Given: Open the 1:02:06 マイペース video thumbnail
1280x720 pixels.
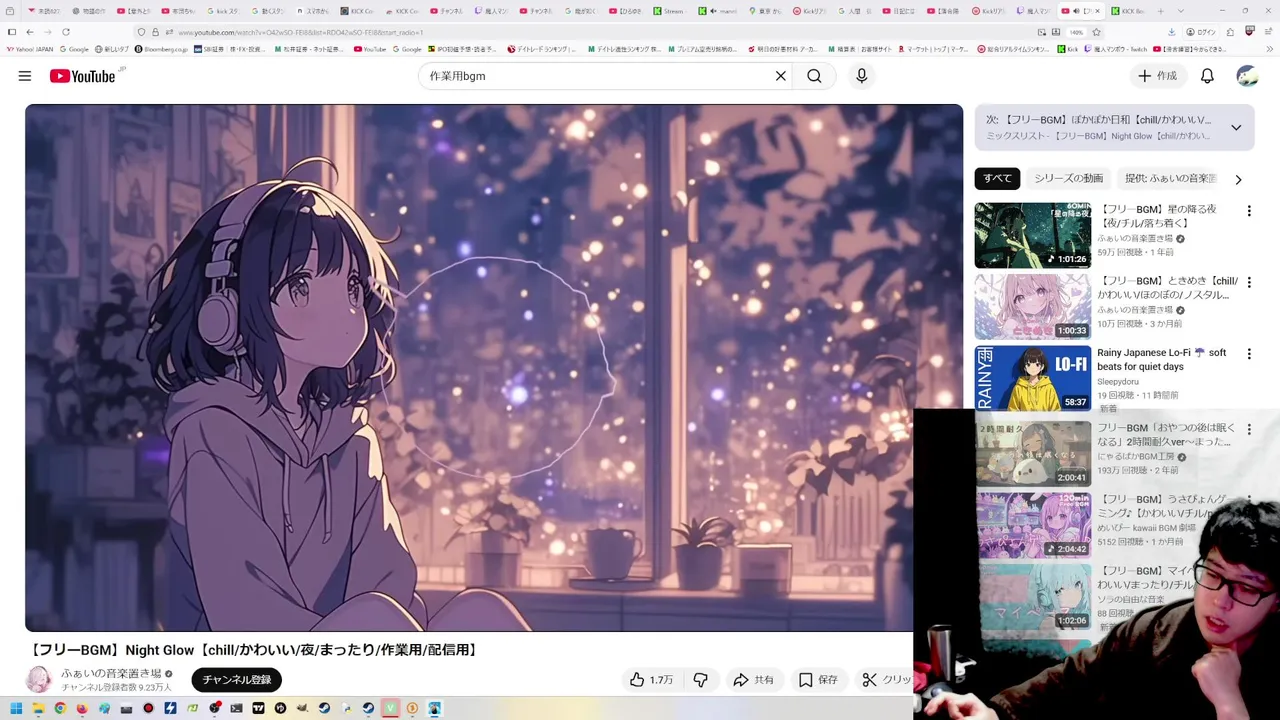Looking at the screenshot, I should tap(1033, 596).
